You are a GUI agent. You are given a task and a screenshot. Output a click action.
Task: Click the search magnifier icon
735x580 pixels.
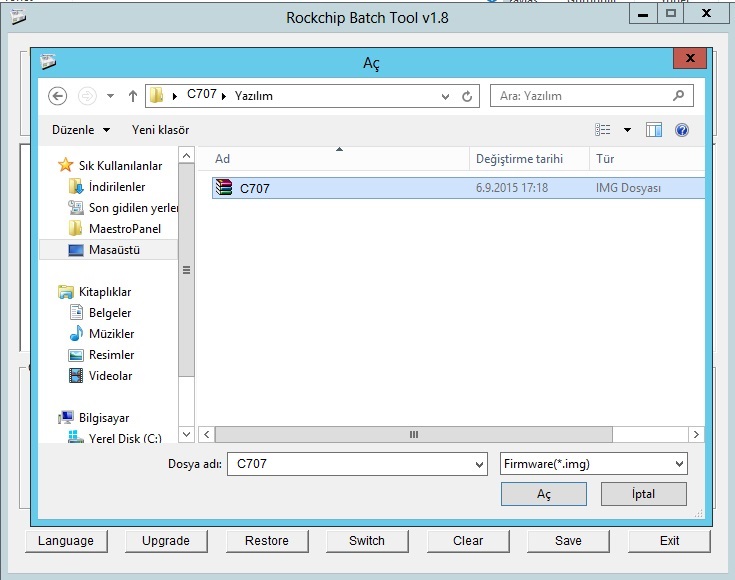(678, 96)
